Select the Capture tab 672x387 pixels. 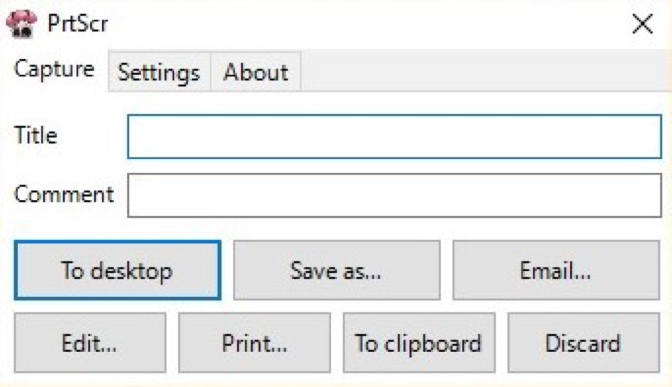pyautogui.click(x=54, y=69)
